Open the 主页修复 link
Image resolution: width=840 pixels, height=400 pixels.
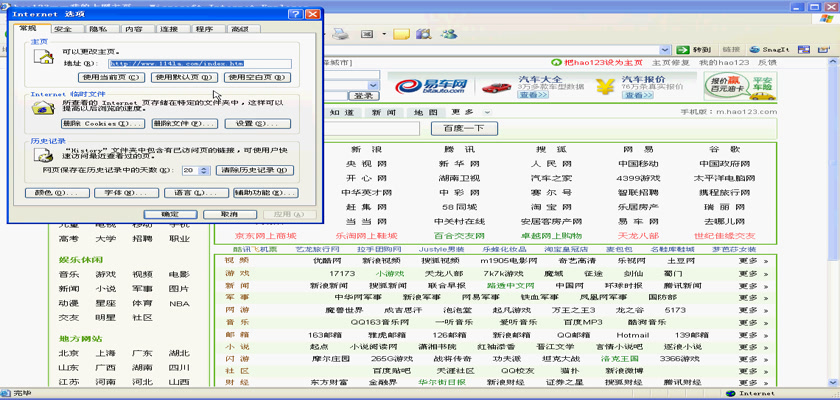point(670,63)
